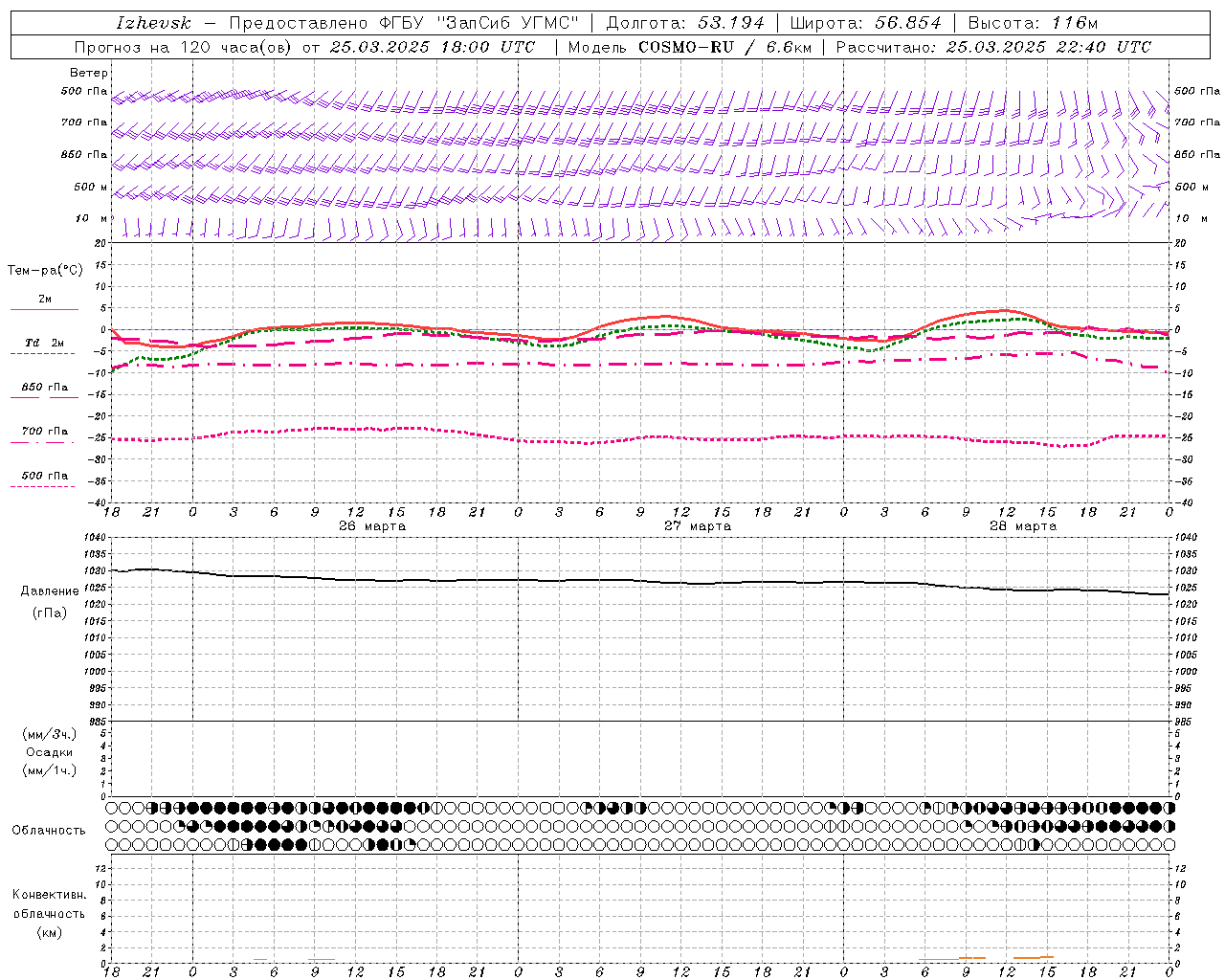This screenshot has width=1225, height=980.
Task: Click the Высота: 116м header entry
Action: click(x=1033, y=23)
